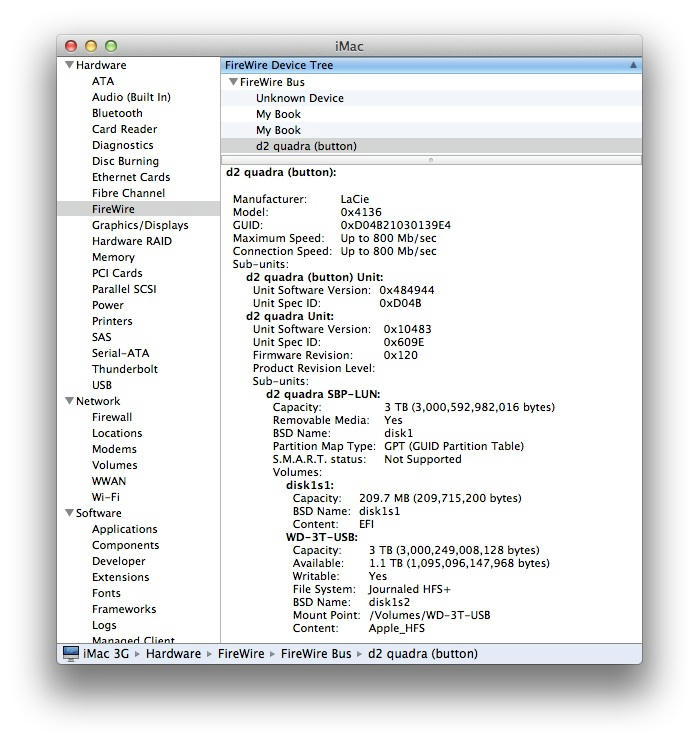Screen dimensions: 699x743
Task: Select Power in the sidebar
Action: 108,305
